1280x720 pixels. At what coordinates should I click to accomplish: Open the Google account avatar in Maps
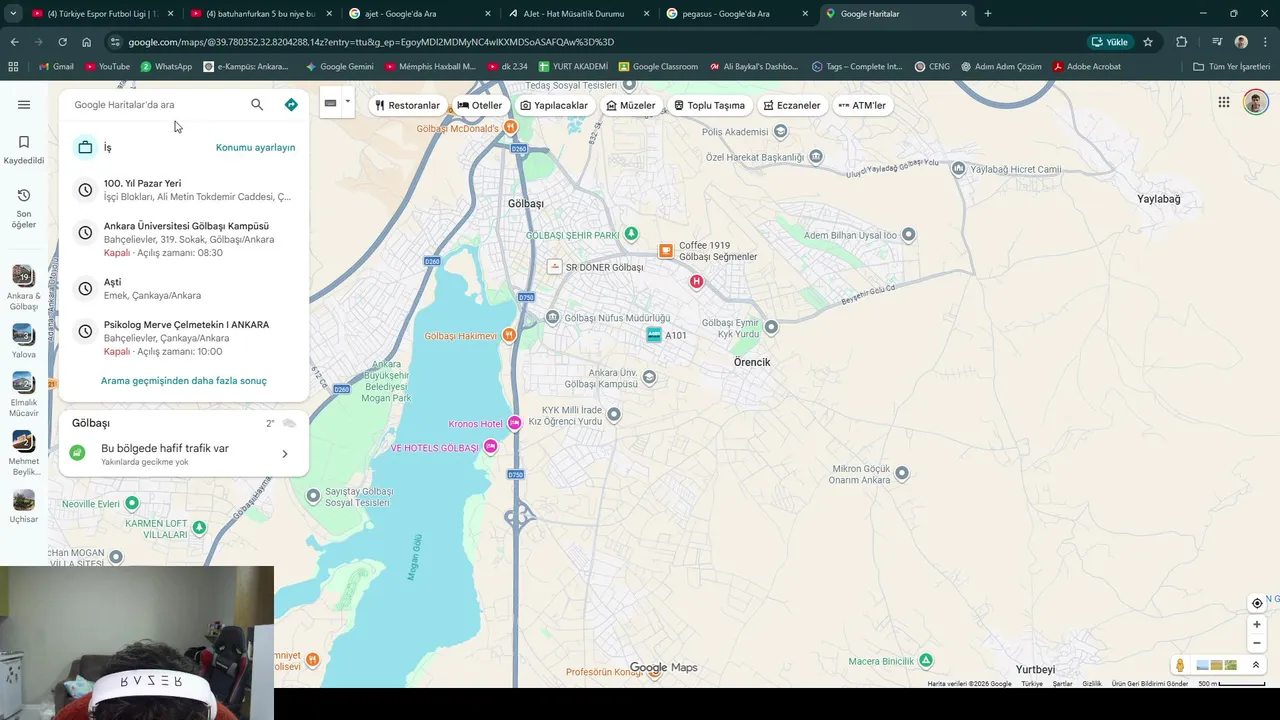point(1256,102)
